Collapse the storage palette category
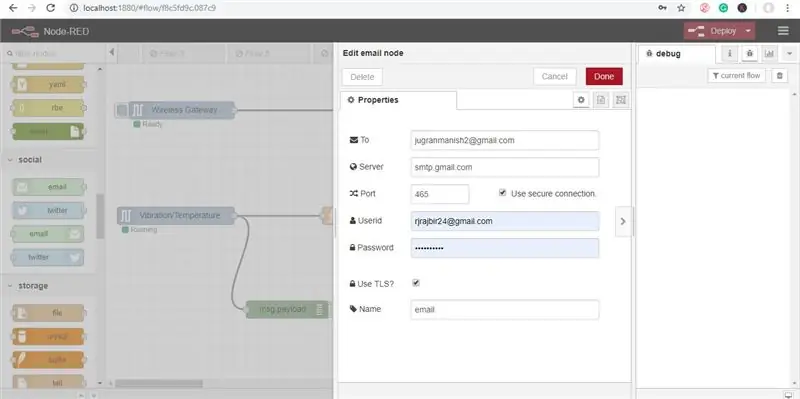800x399 pixels. (10, 286)
